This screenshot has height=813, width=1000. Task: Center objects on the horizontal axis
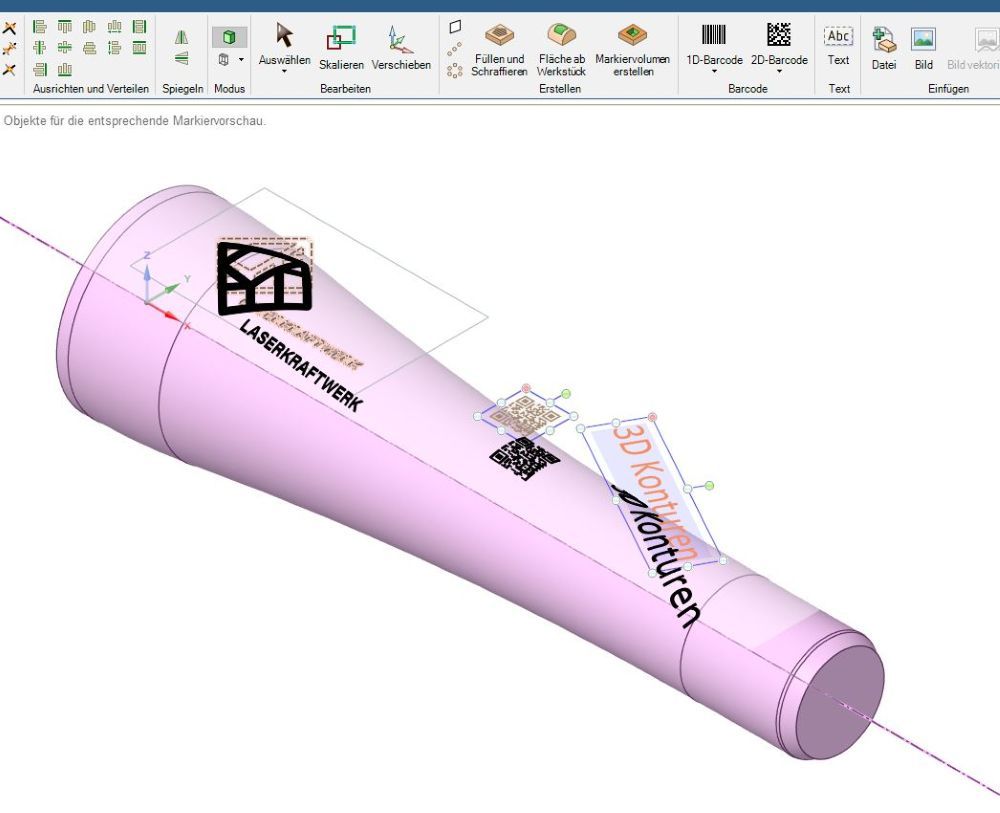point(64,48)
